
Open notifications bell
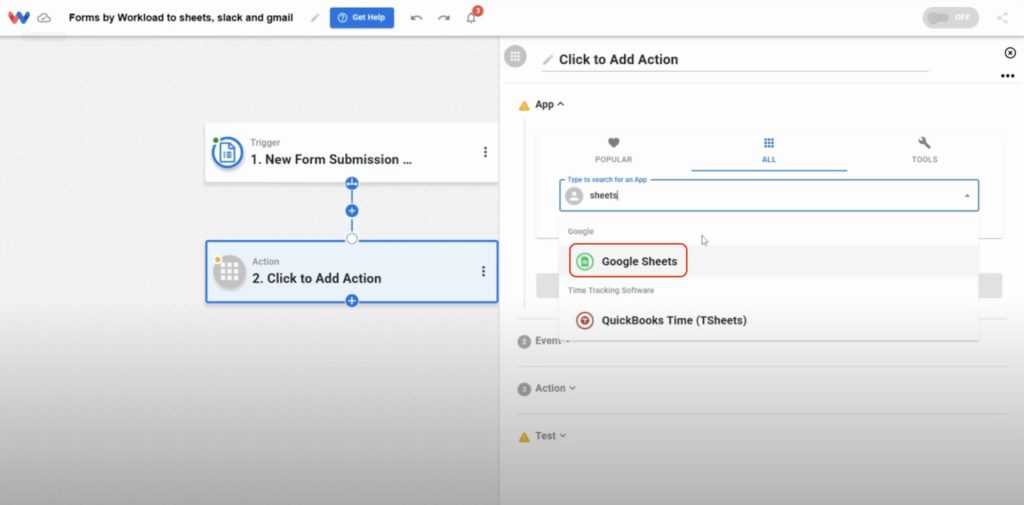point(472,18)
